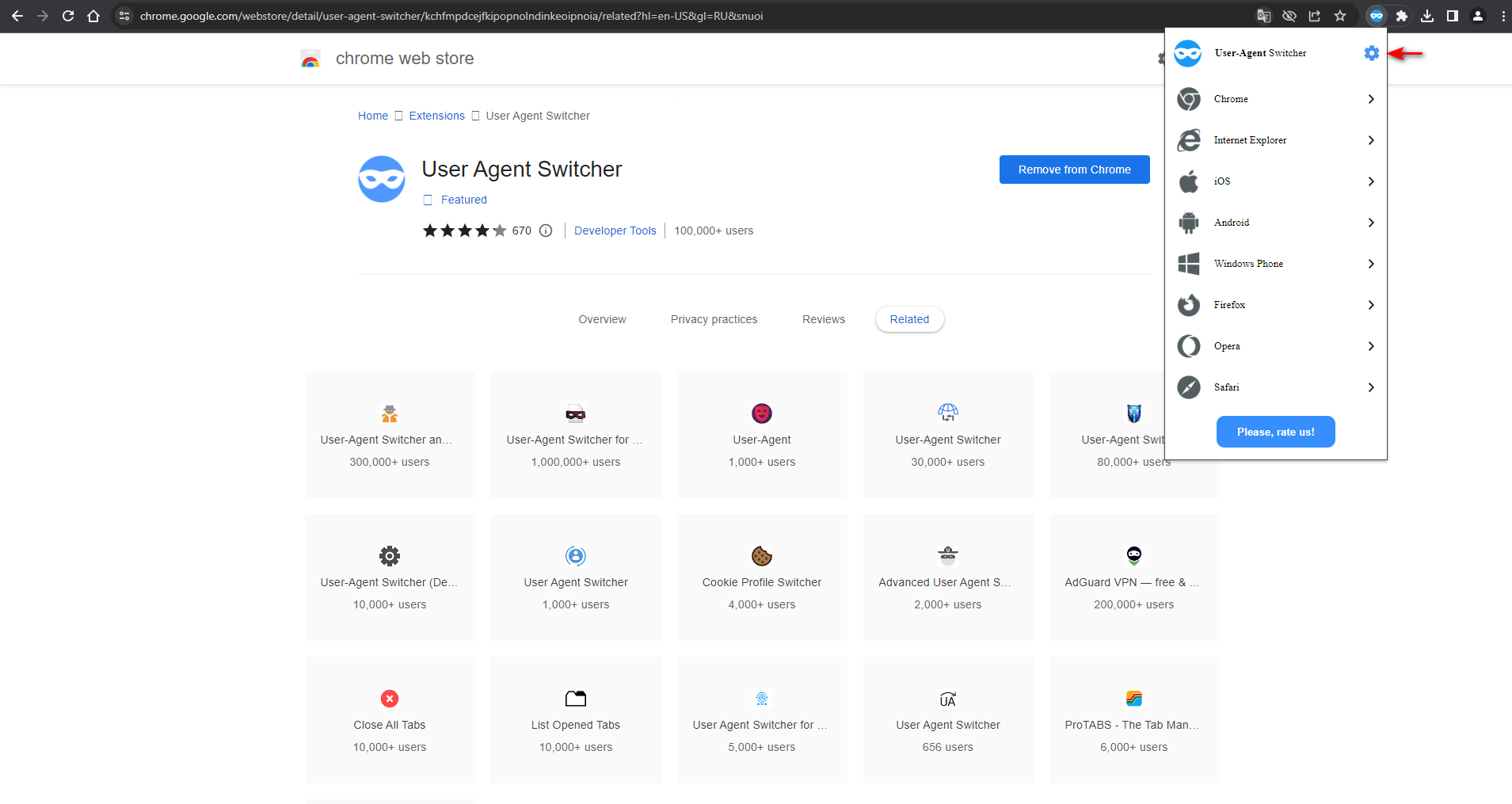Select the Safari compass icon in popup
The width and height of the screenshot is (1512, 804).
point(1189,387)
